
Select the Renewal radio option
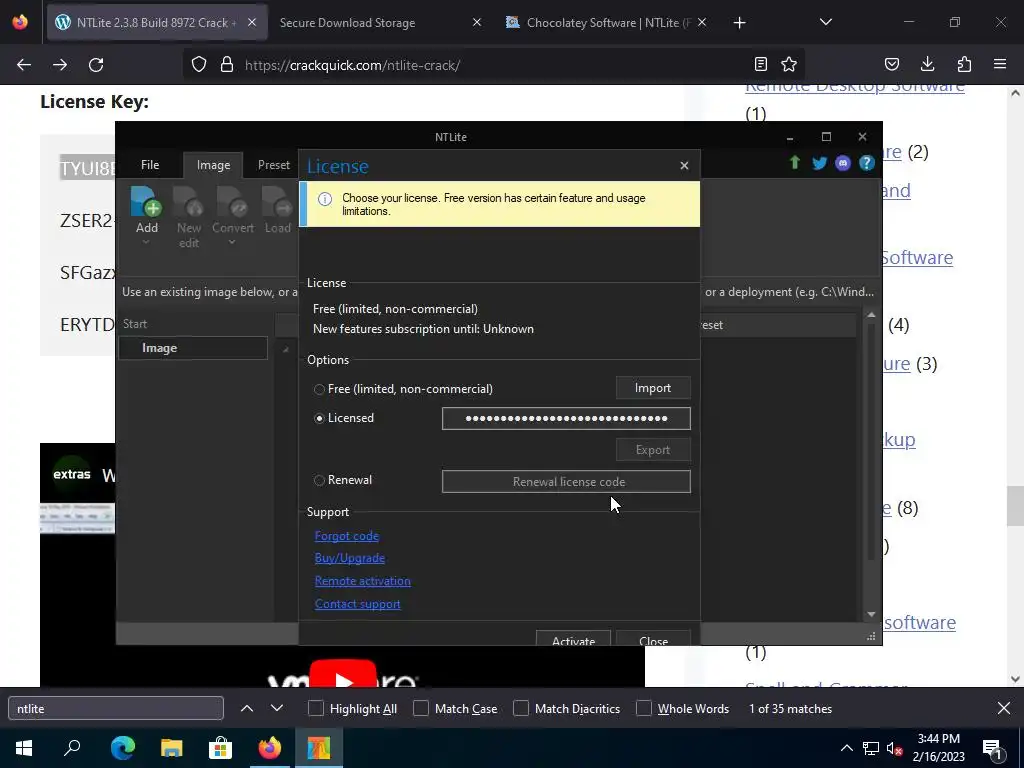coord(319,481)
